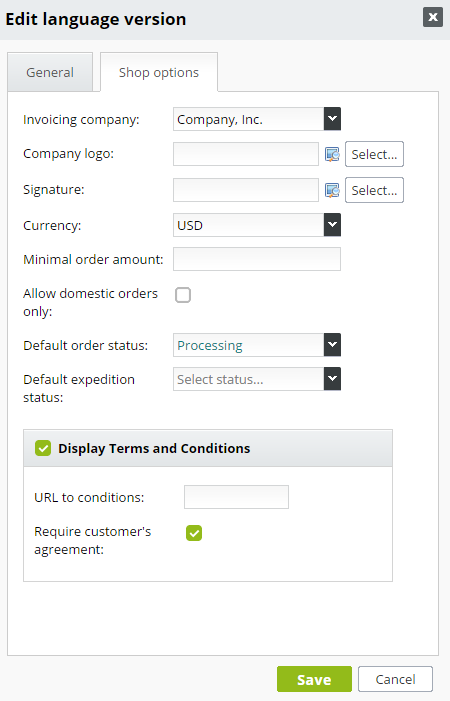Click the Company logo text field
Image resolution: width=450 pixels, height=701 pixels.
246,154
